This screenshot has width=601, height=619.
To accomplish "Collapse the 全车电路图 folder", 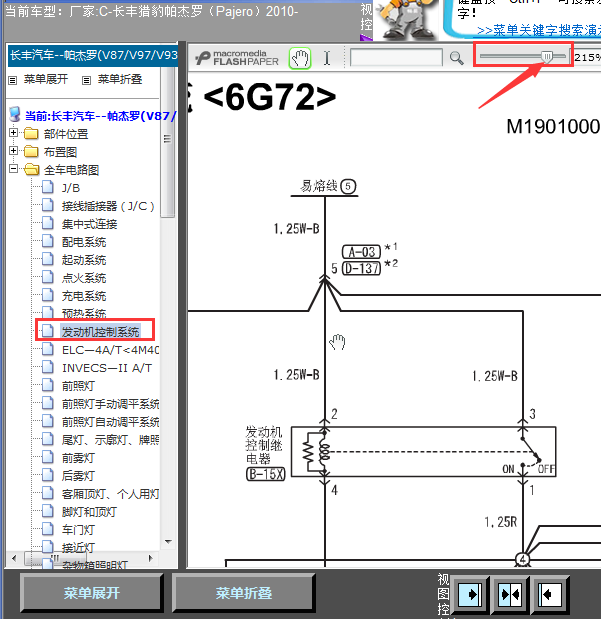I will [x=13, y=169].
